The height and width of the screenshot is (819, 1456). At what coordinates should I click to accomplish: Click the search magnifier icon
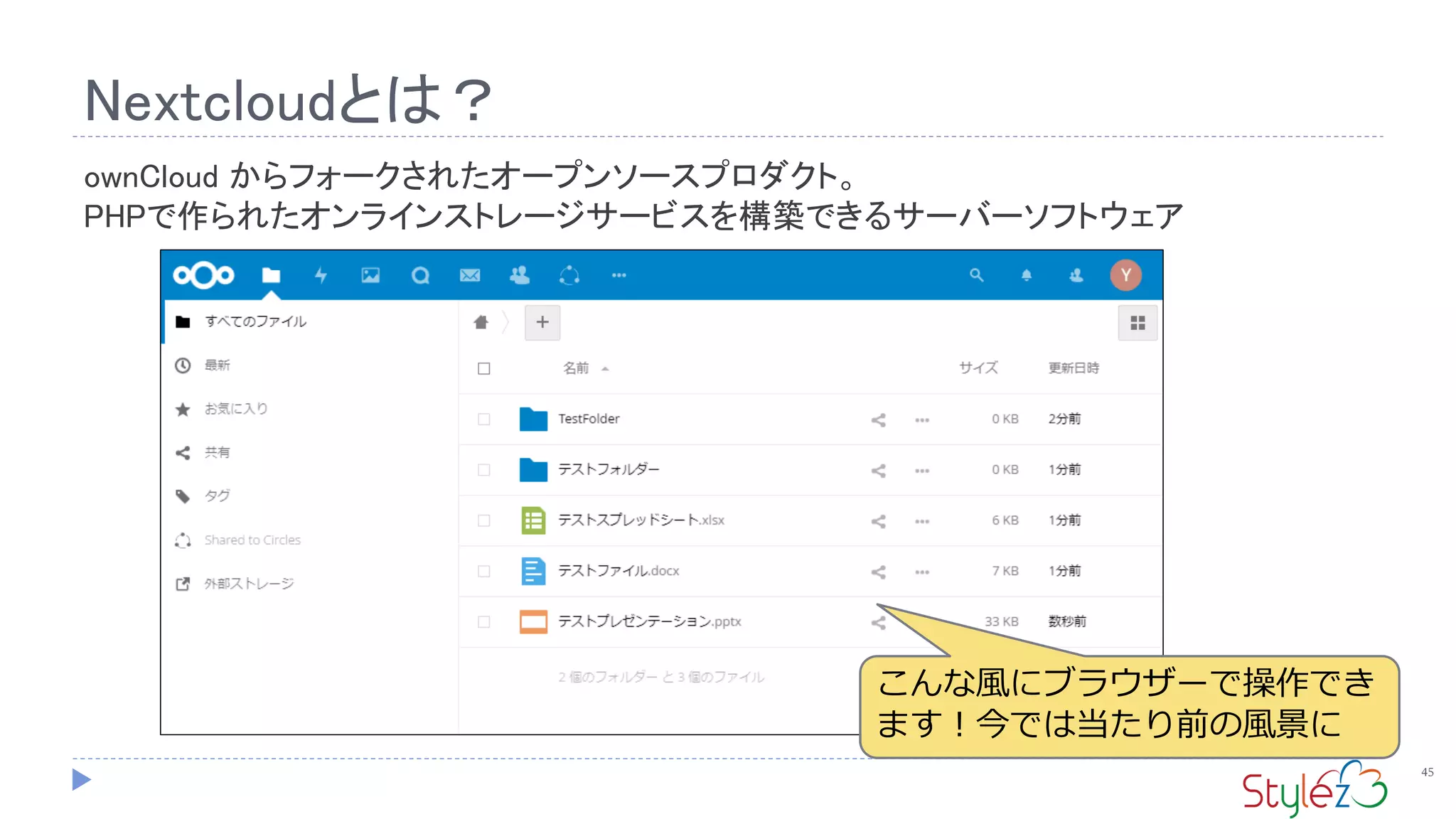point(977,275)
